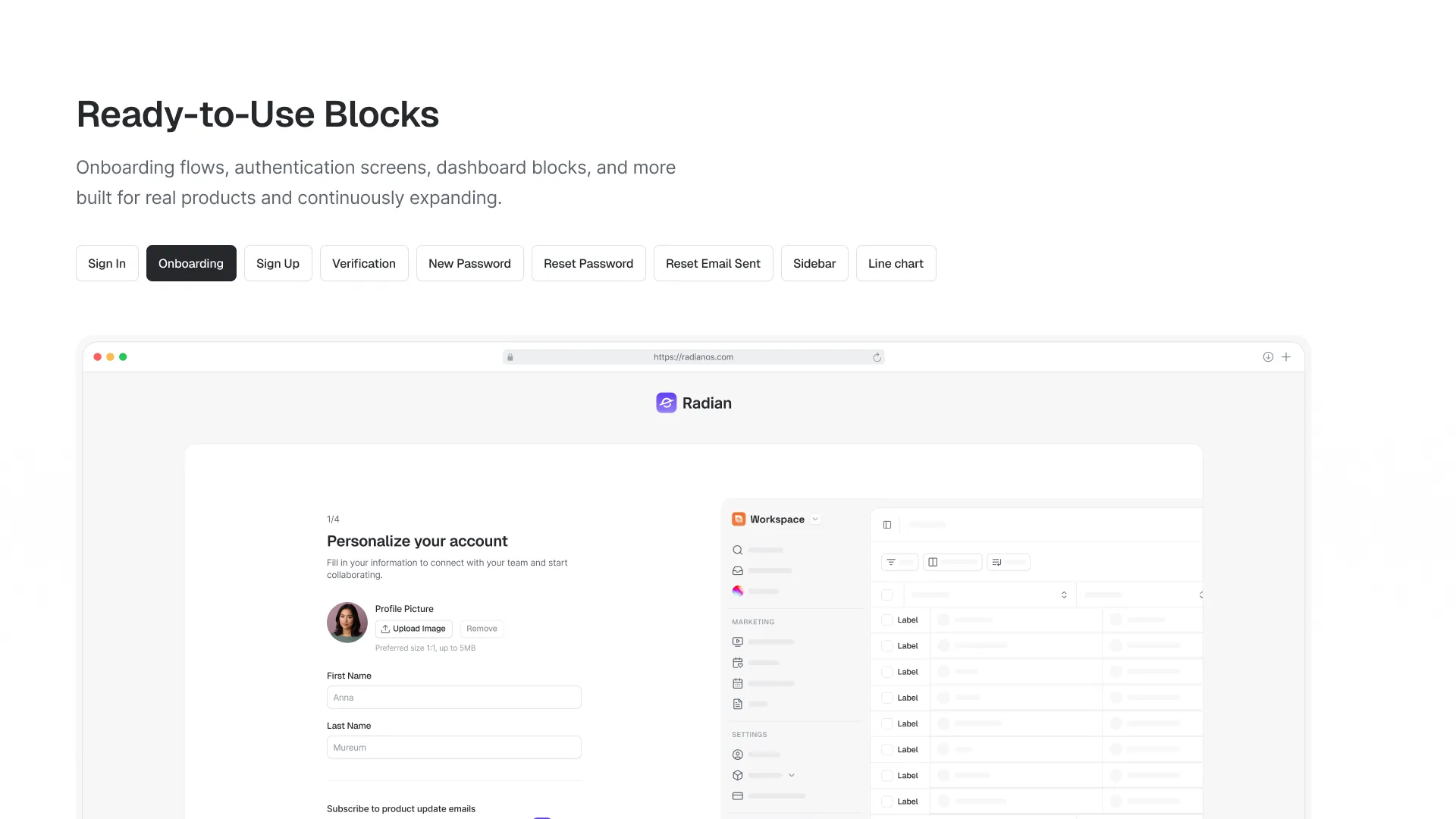Select the Onboarding block tab

pos(191,263)
